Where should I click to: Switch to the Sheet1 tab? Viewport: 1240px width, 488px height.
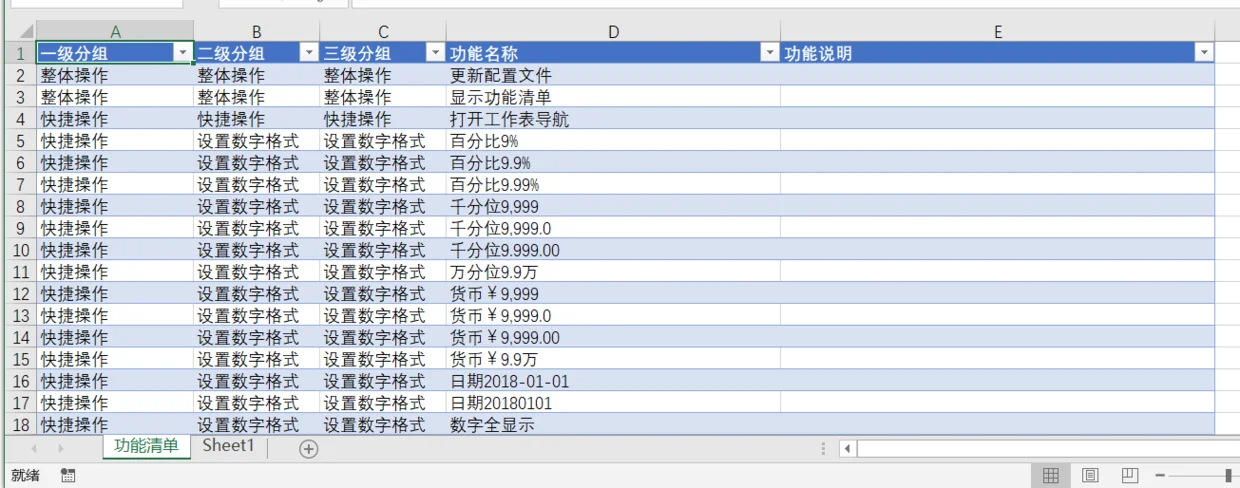(x=228, y=446)
